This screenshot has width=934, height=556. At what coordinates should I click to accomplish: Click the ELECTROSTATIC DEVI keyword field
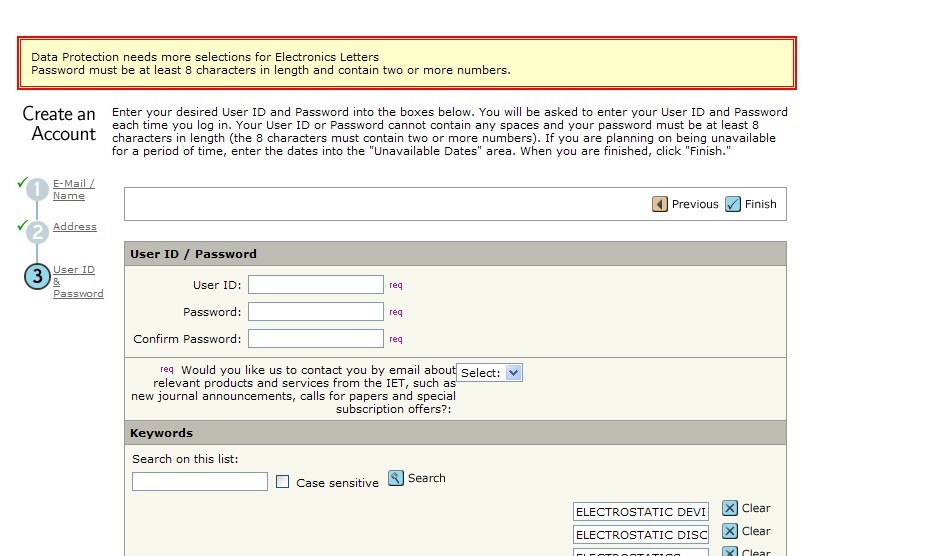641,512
